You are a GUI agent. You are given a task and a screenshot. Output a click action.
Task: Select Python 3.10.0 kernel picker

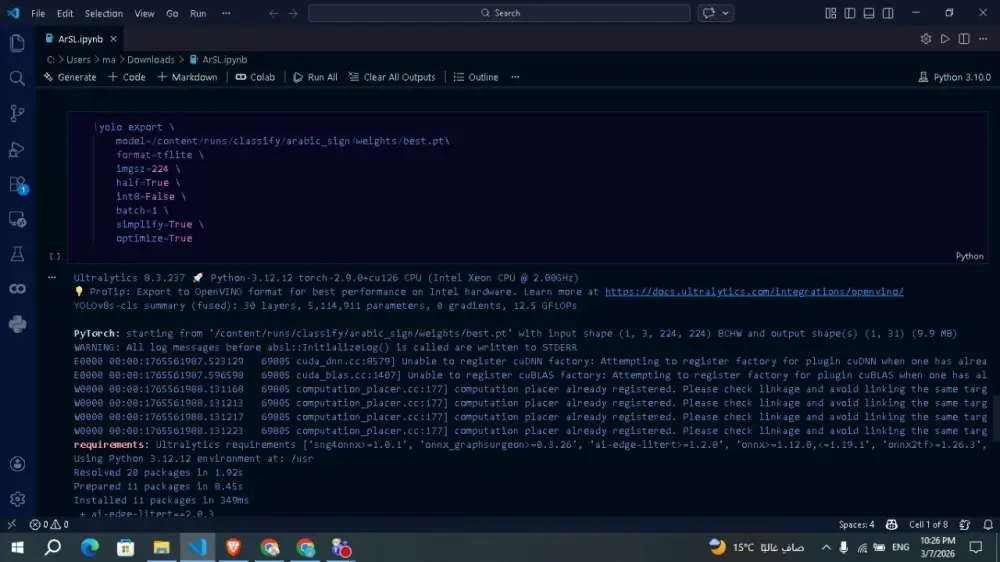[955, 77]
